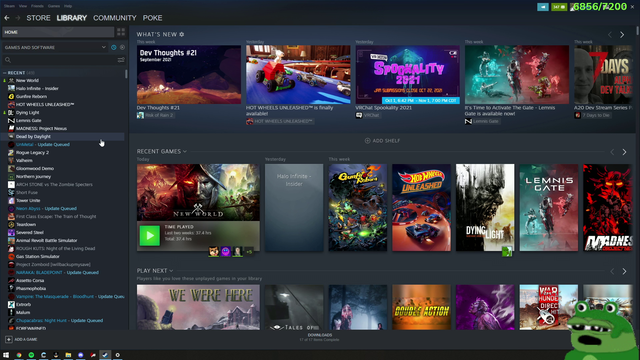
Task: Click the main content vertical scrollbar
Action: 638,31
